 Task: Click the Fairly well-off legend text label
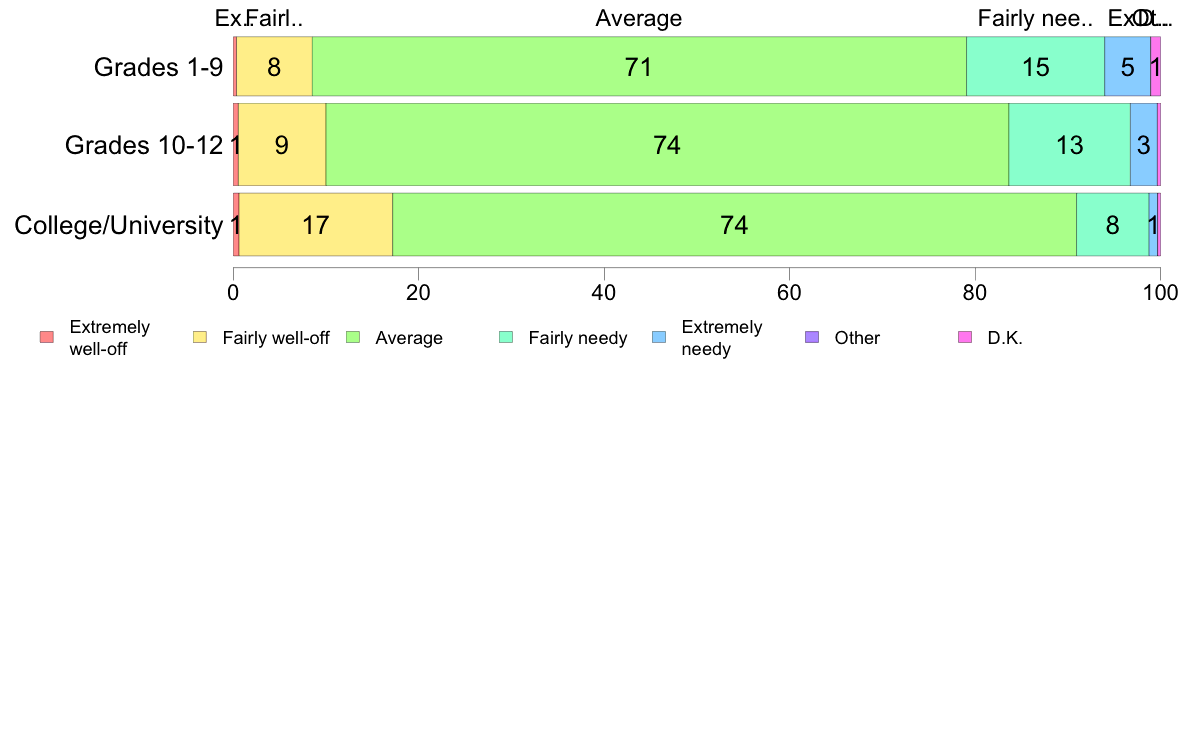(x=276, y=338)
